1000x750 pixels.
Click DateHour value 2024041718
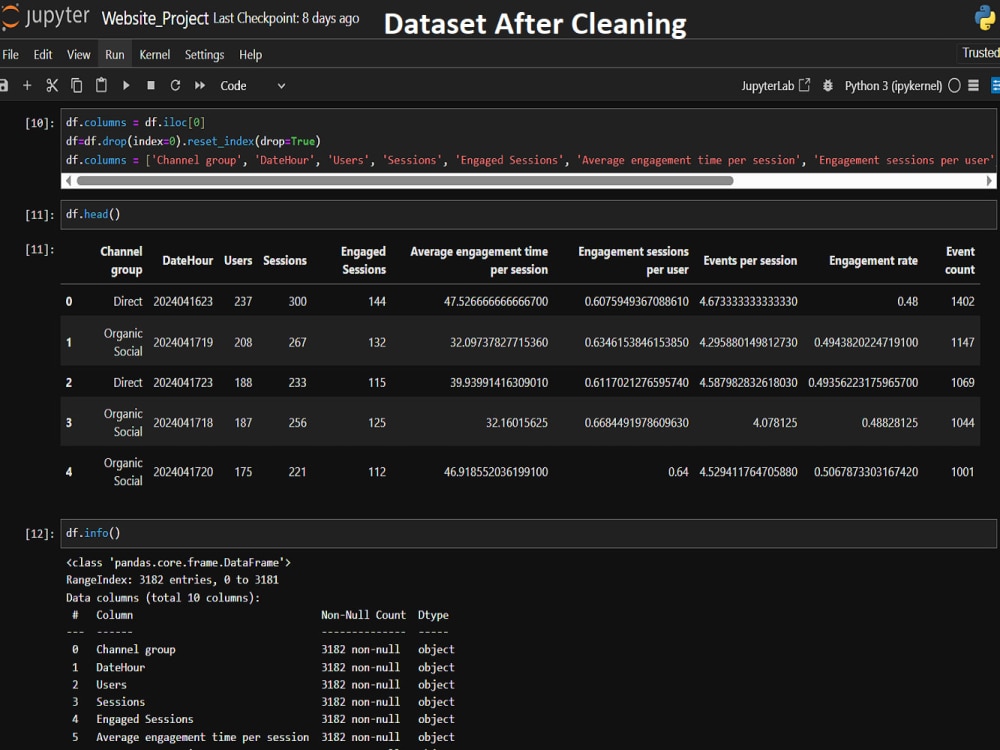click(183, 423)
